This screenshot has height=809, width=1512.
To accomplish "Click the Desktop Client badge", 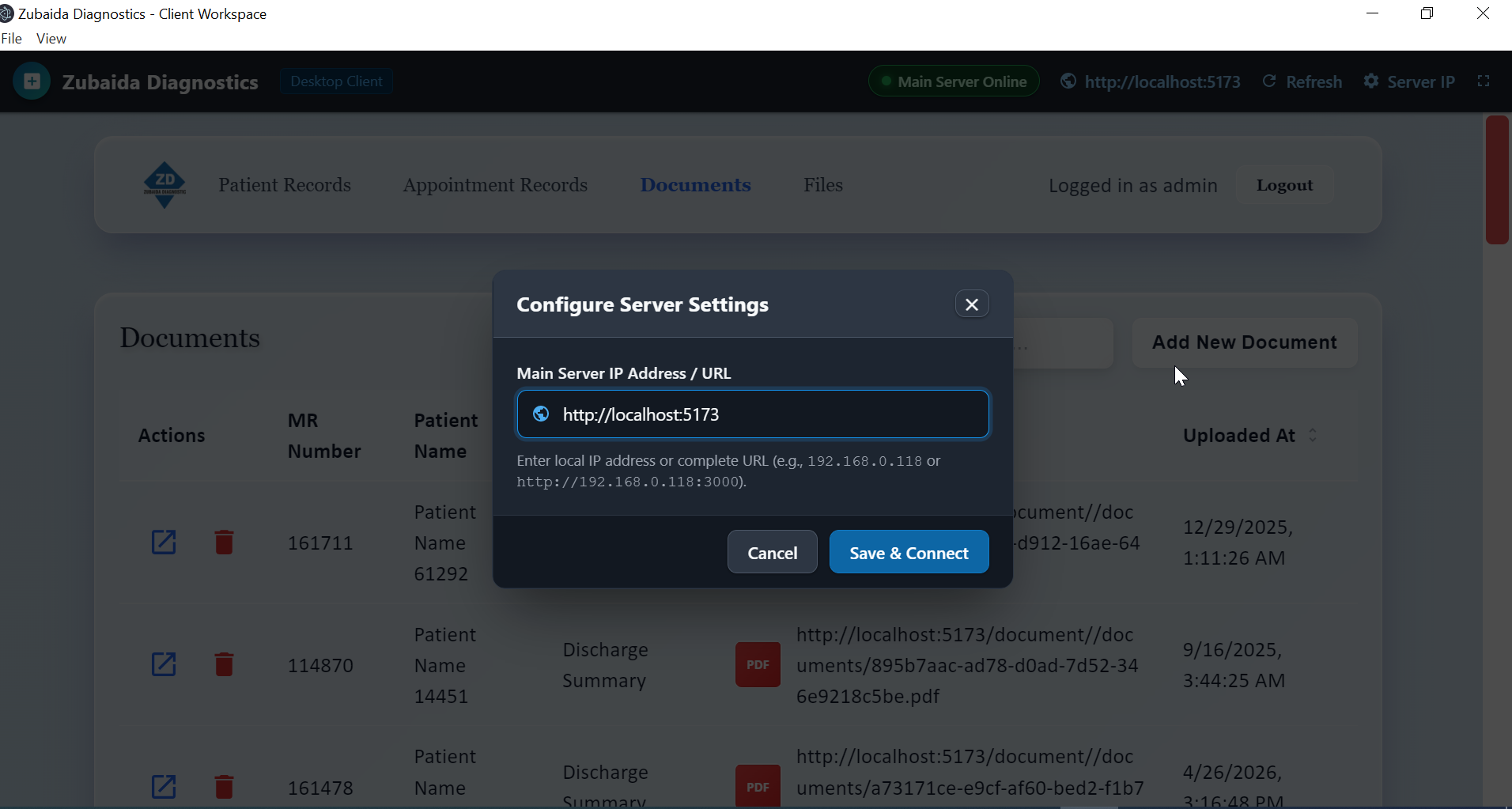I will tap(336, 81).
